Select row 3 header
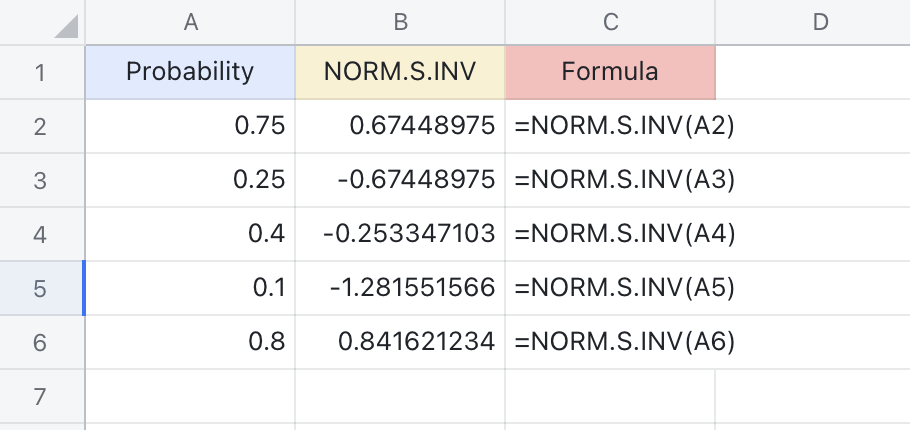910x430 pixels. pyautogui.click(x=41, y=180)
